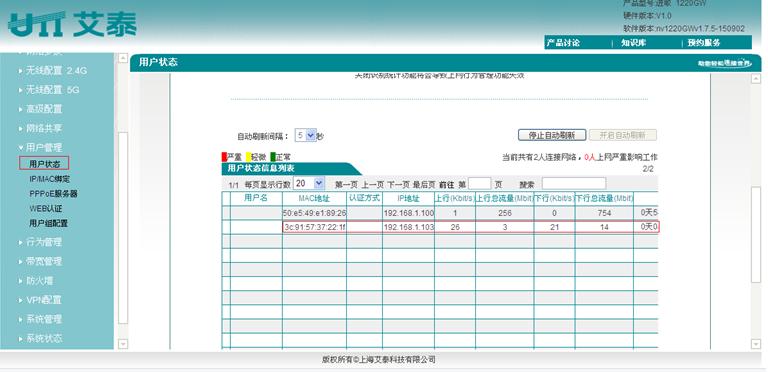Click IP address 192.168.1.103
The height and width of the screenshot is (372, 768).
408,227
